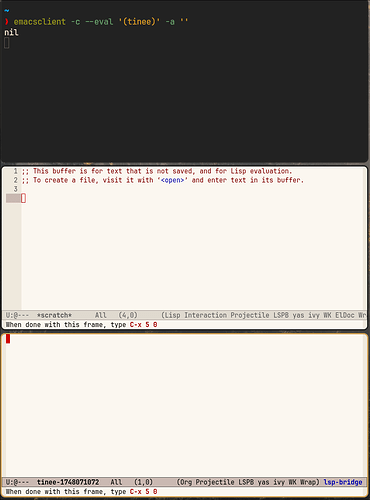This screenshot has height=500, width=370.
Task: Click 'yas' in the tinee frame mode line
Action: 263,482
